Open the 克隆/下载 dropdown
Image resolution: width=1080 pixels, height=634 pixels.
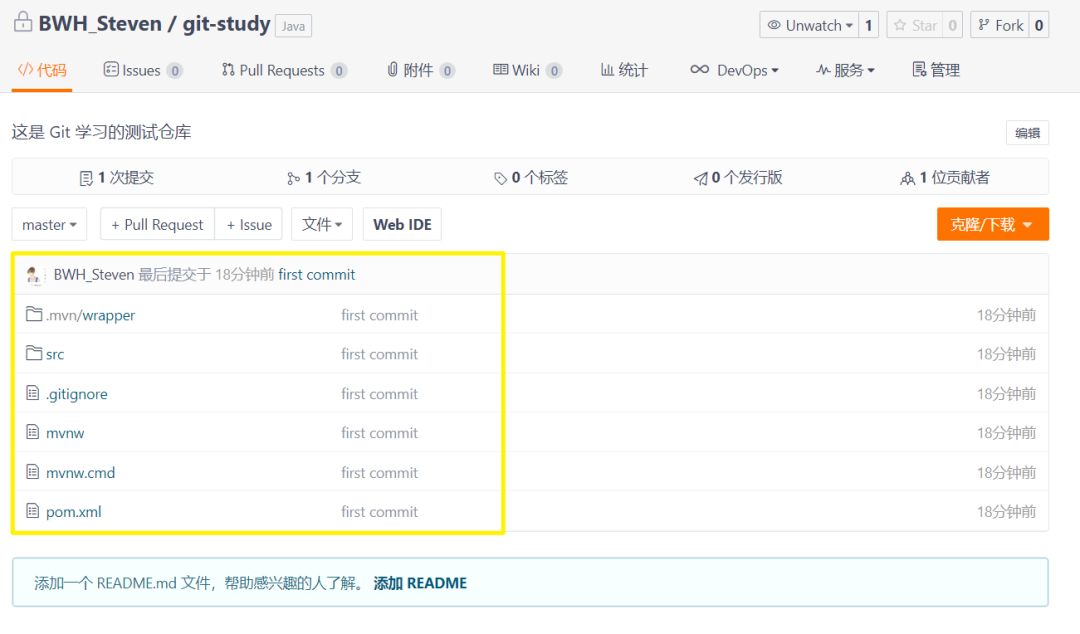(x=992, y=225)
